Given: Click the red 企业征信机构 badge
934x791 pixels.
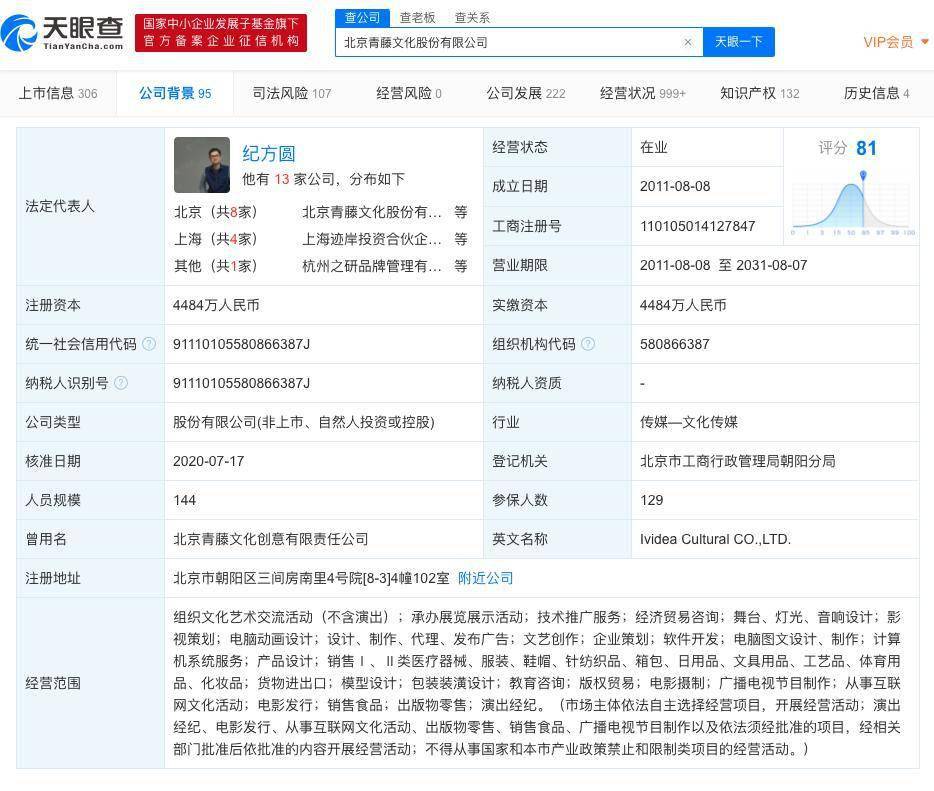Looking at the screenshot, I should 219,32.
